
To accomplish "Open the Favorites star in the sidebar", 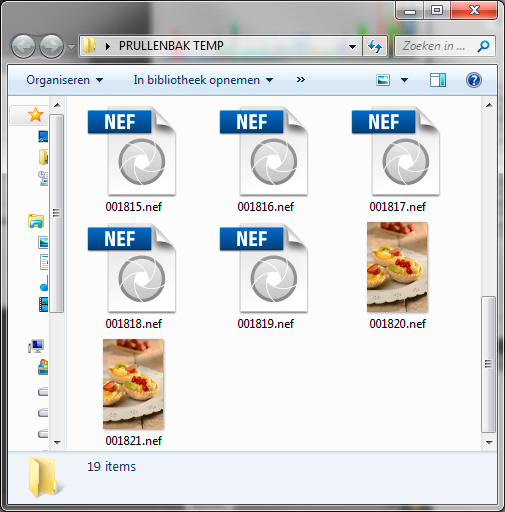I will (35, 115).
